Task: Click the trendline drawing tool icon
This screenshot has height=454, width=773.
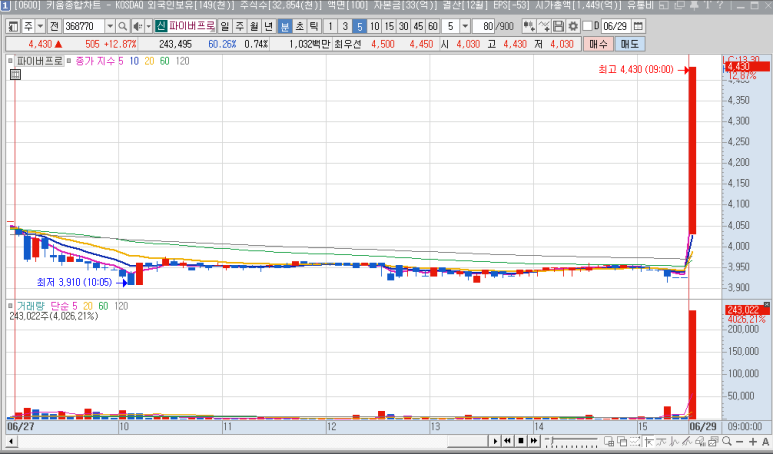Action: [x=687, y=441]
